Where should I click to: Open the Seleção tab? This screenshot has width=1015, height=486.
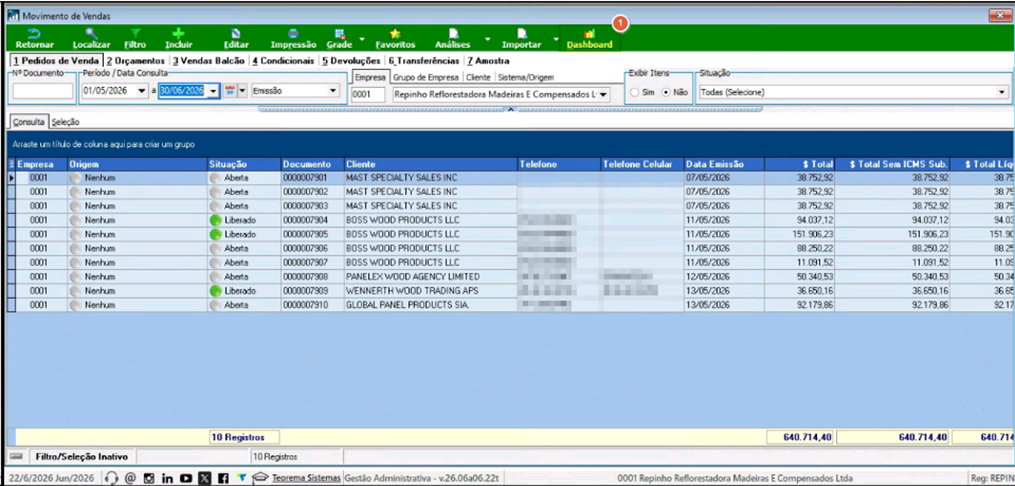point(65,121)
